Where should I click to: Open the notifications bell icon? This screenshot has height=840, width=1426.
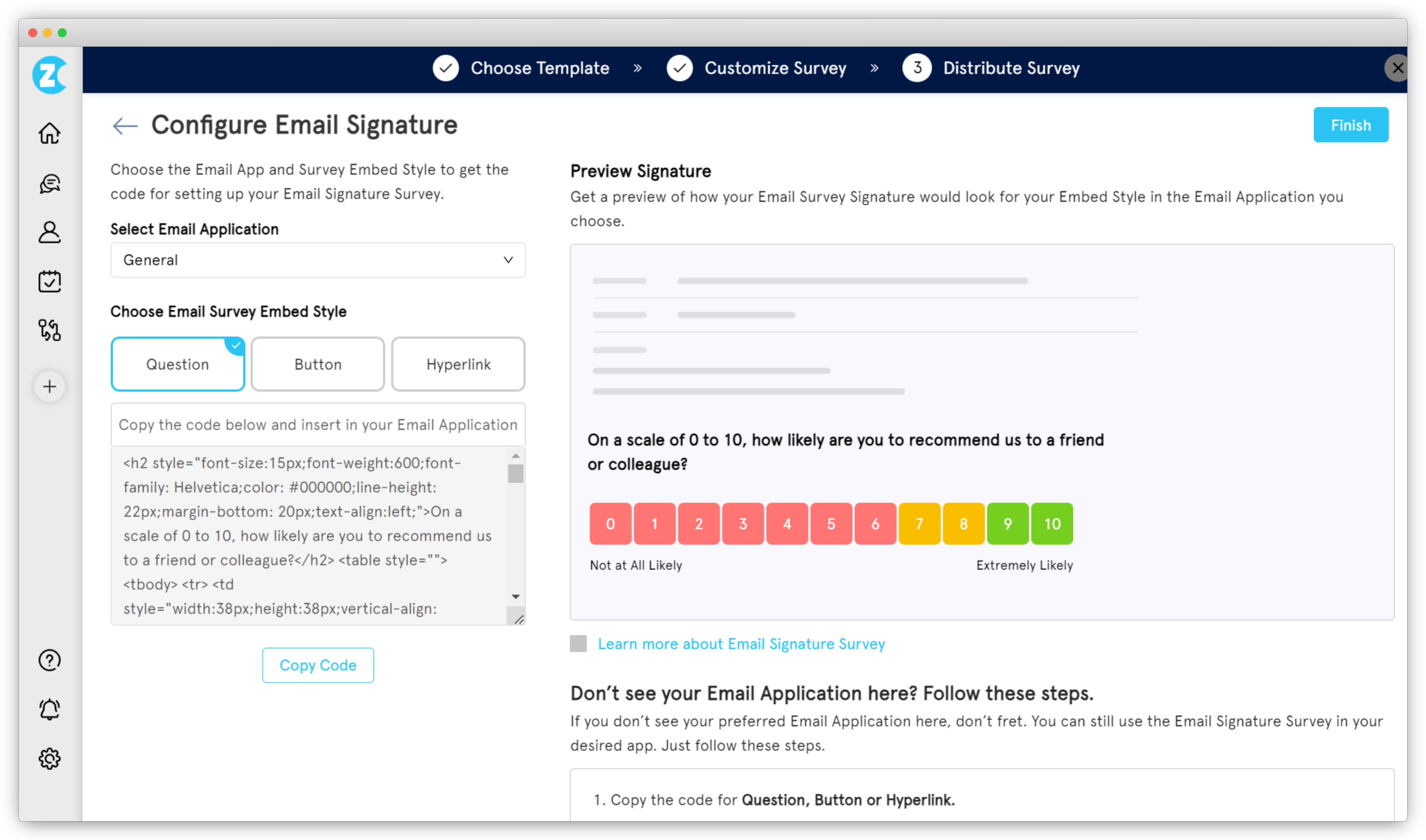coord(49,709)
